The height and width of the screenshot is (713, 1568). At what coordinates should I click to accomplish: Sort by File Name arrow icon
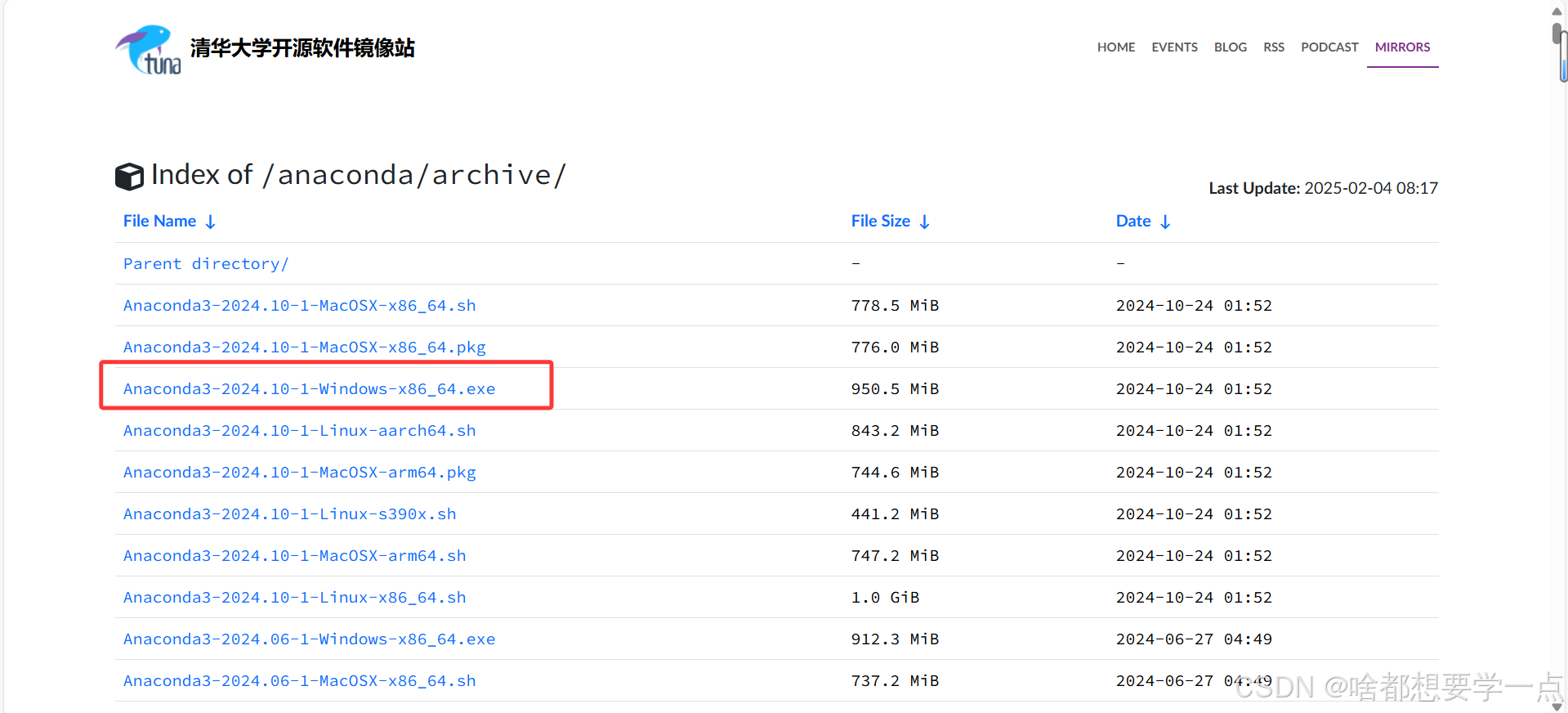point(211,222)
